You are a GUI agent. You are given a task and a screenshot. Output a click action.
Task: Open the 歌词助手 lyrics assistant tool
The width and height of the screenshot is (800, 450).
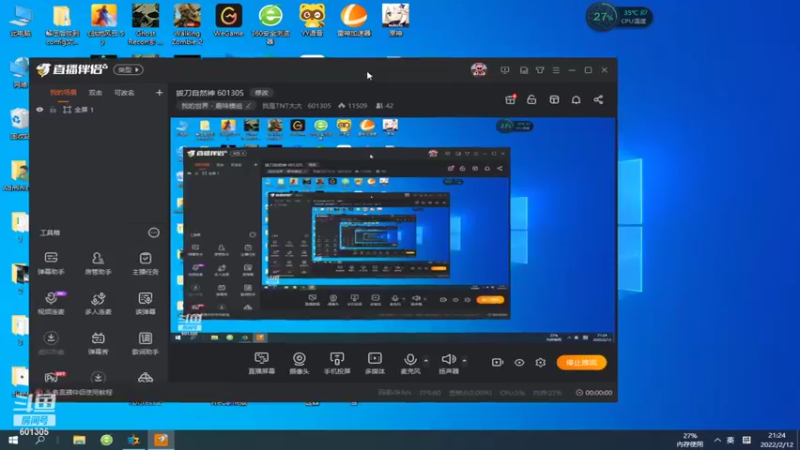(145, 343)
